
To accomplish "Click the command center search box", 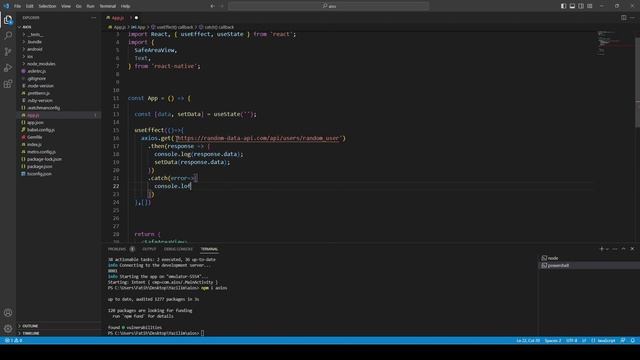I will pyautogui.click(x=329, y=6).
